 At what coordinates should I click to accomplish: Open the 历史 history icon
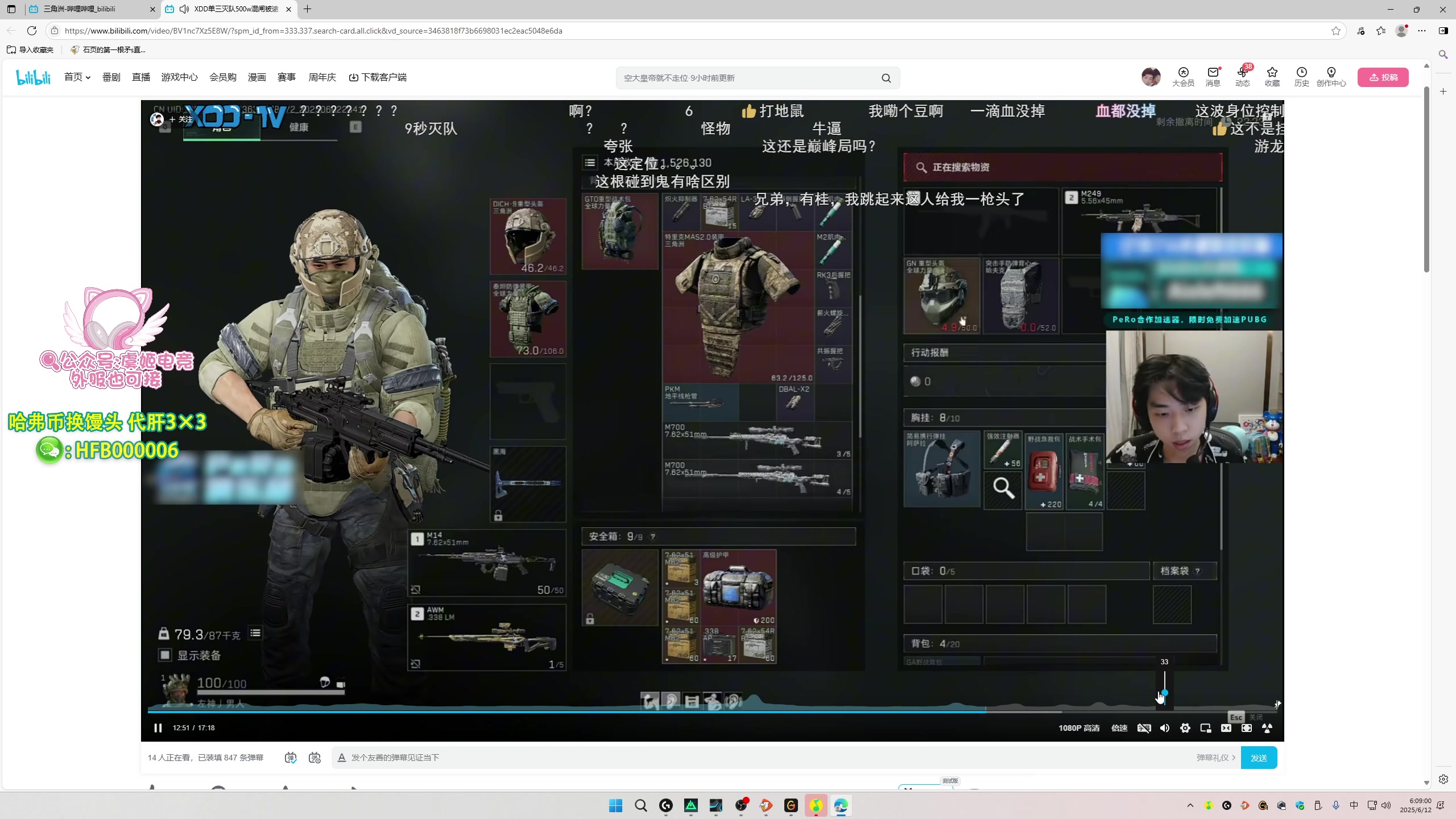click(x=1301, y=77)
